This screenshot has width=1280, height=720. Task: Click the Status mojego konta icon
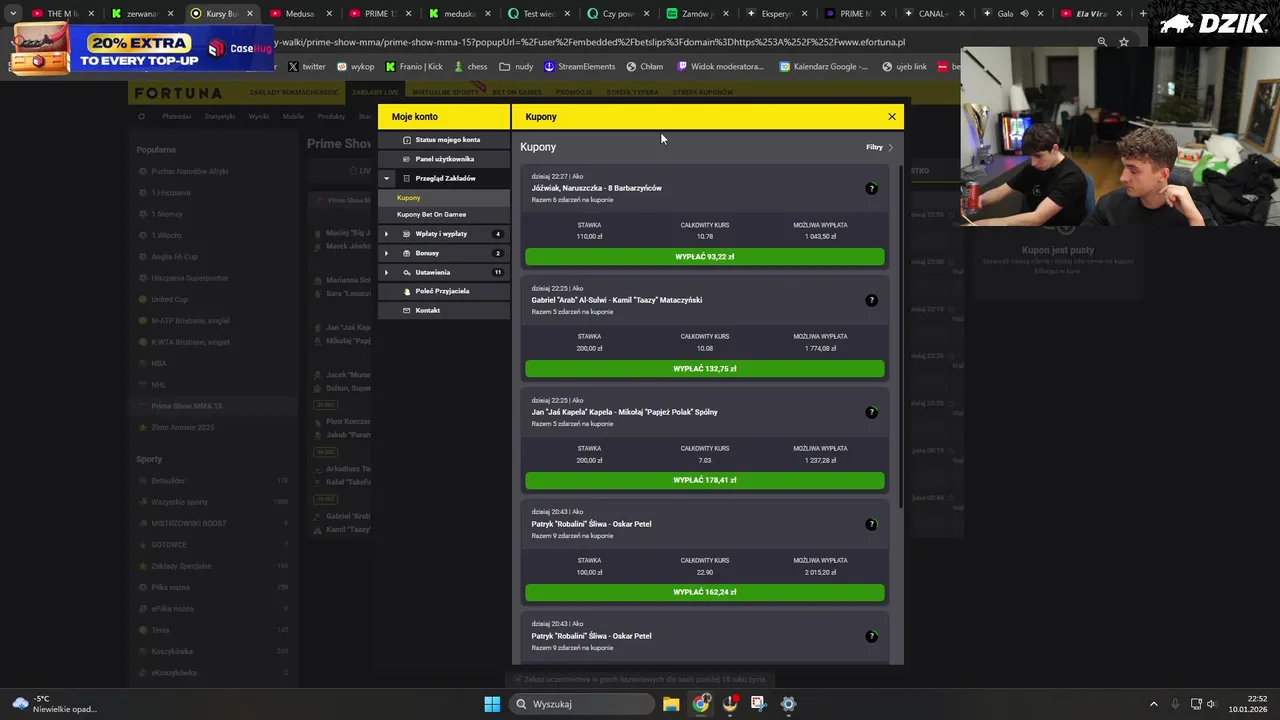point(406,140)
